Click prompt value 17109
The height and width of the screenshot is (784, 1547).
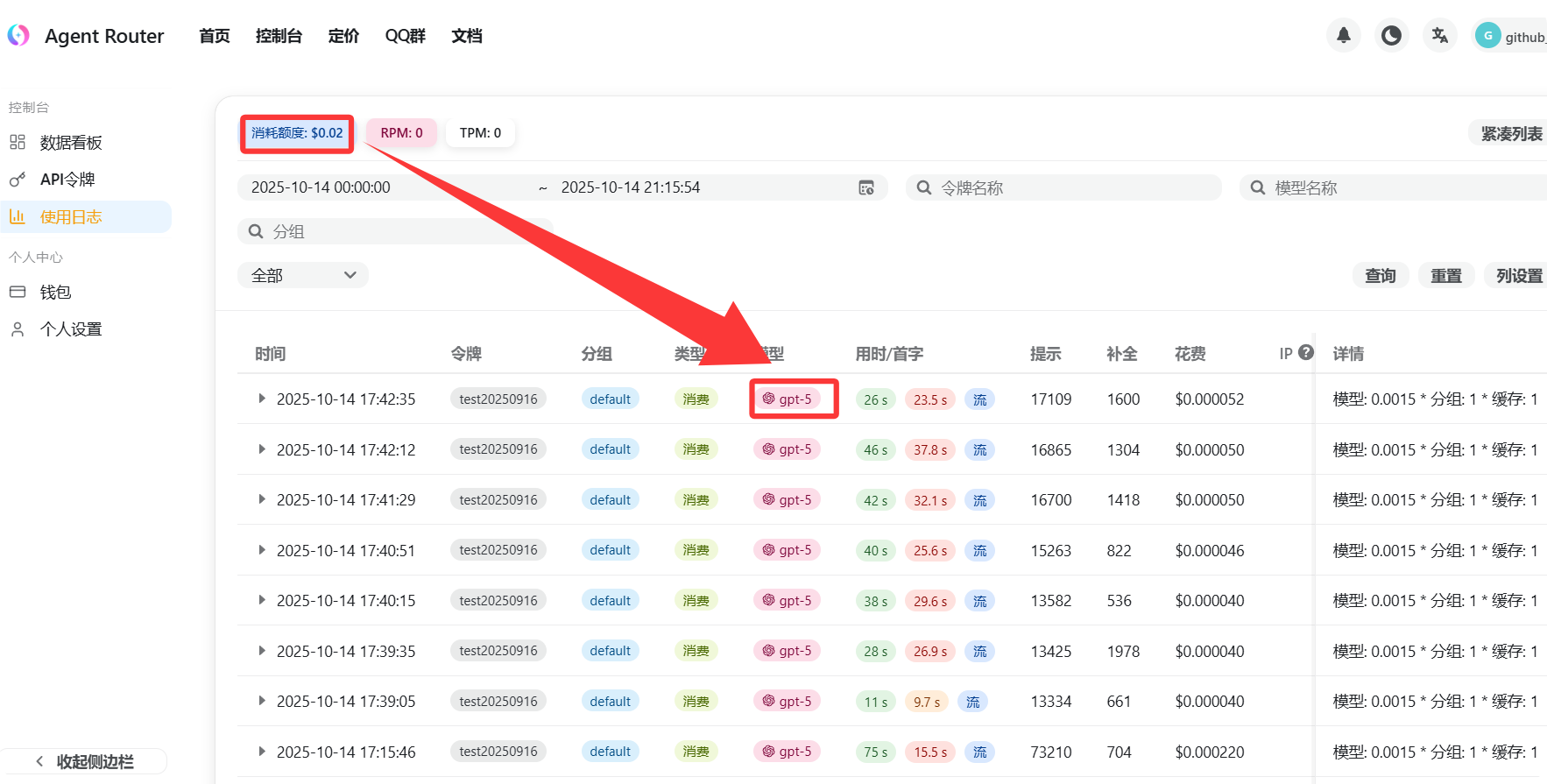tap(1050, 399)
